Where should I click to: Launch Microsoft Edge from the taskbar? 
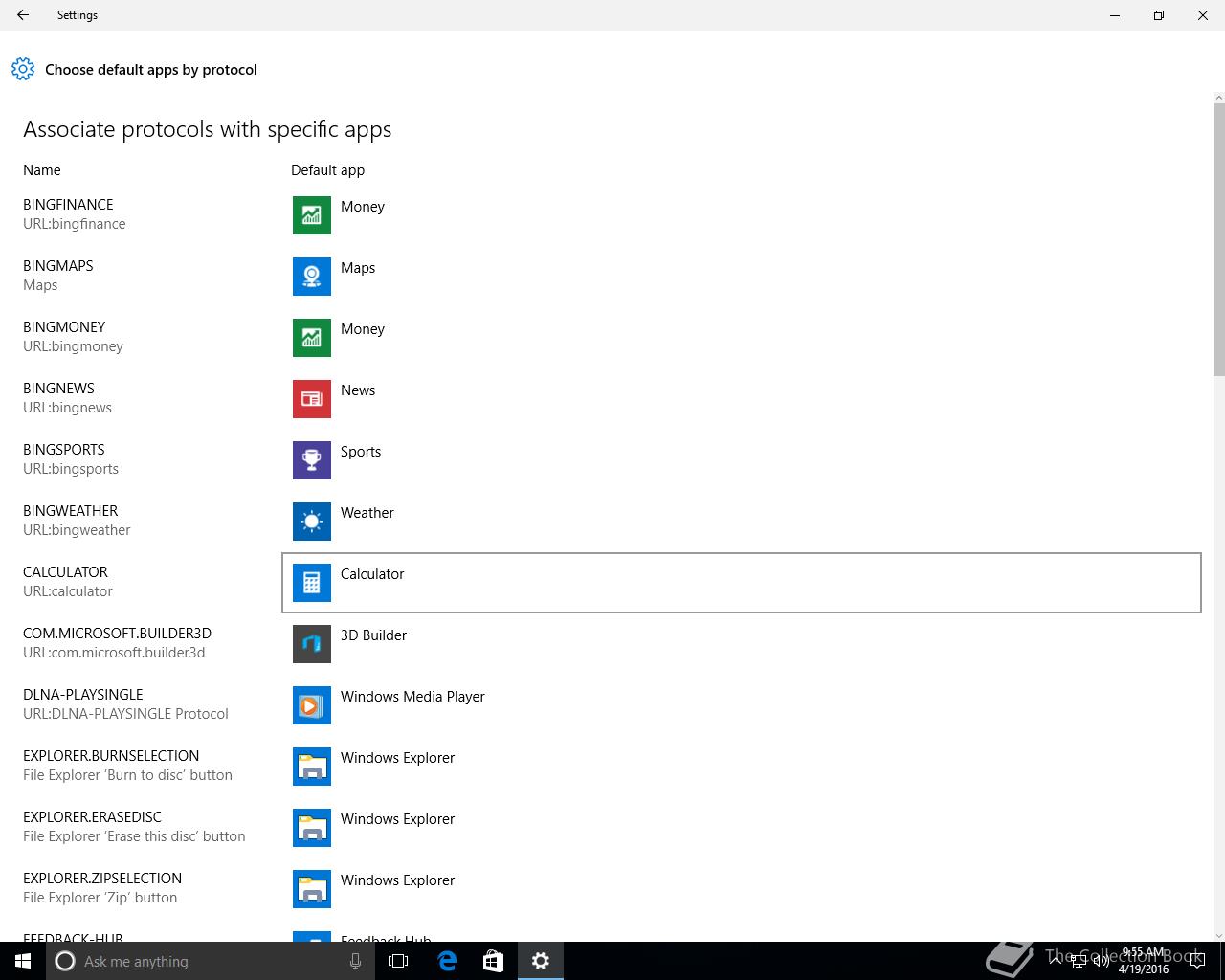pyautogui.click(x=447, y=961)
